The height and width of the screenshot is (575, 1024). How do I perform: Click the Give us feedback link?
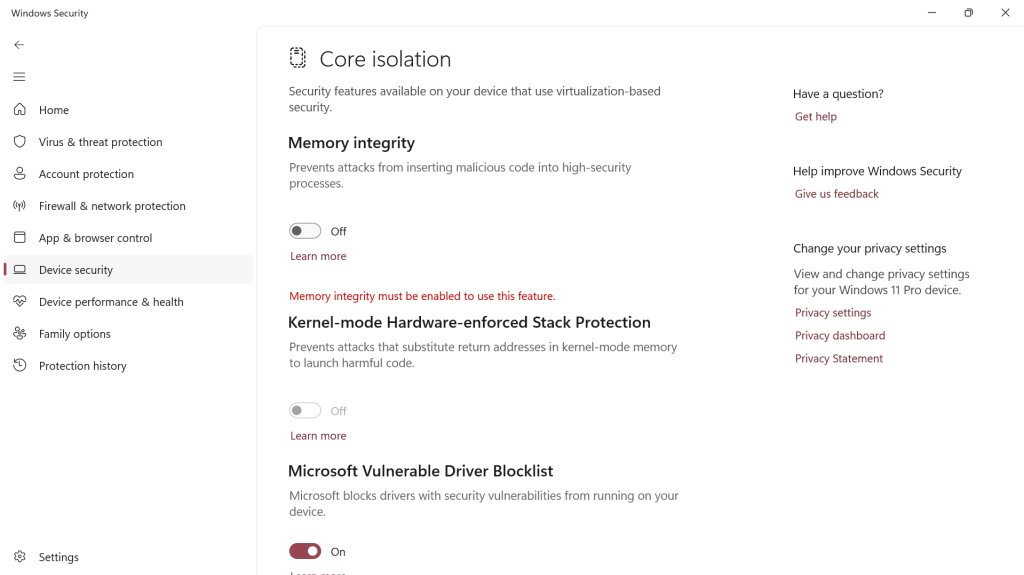coord(837,194)
